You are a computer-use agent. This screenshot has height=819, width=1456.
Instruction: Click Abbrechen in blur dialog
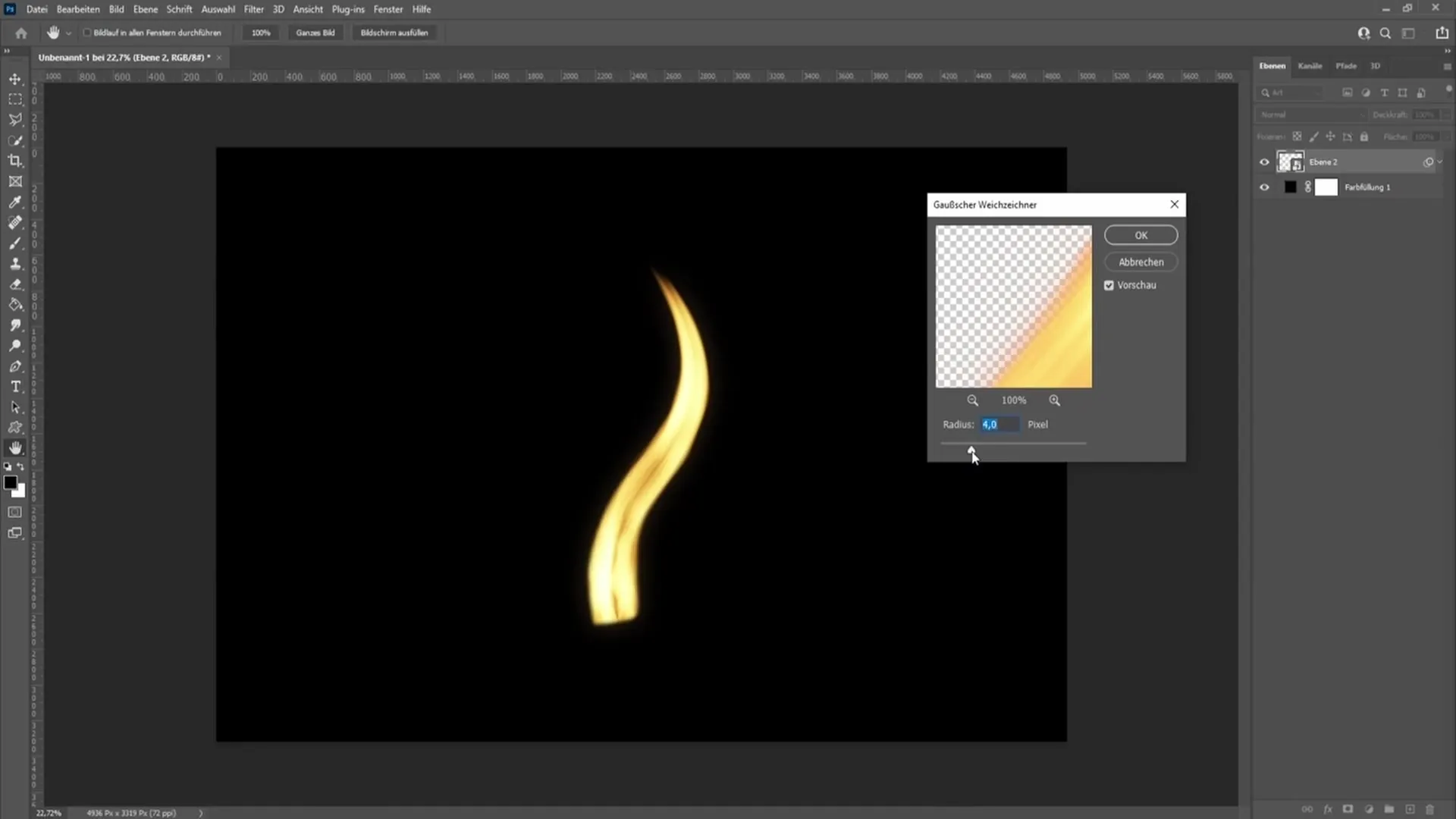point(1141,262)
